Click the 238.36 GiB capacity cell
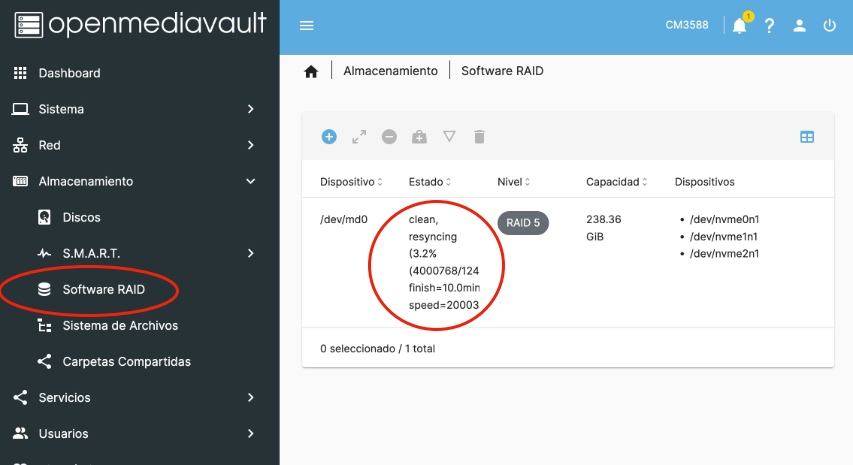The image size is (853, 465). (x=603, y=228)
